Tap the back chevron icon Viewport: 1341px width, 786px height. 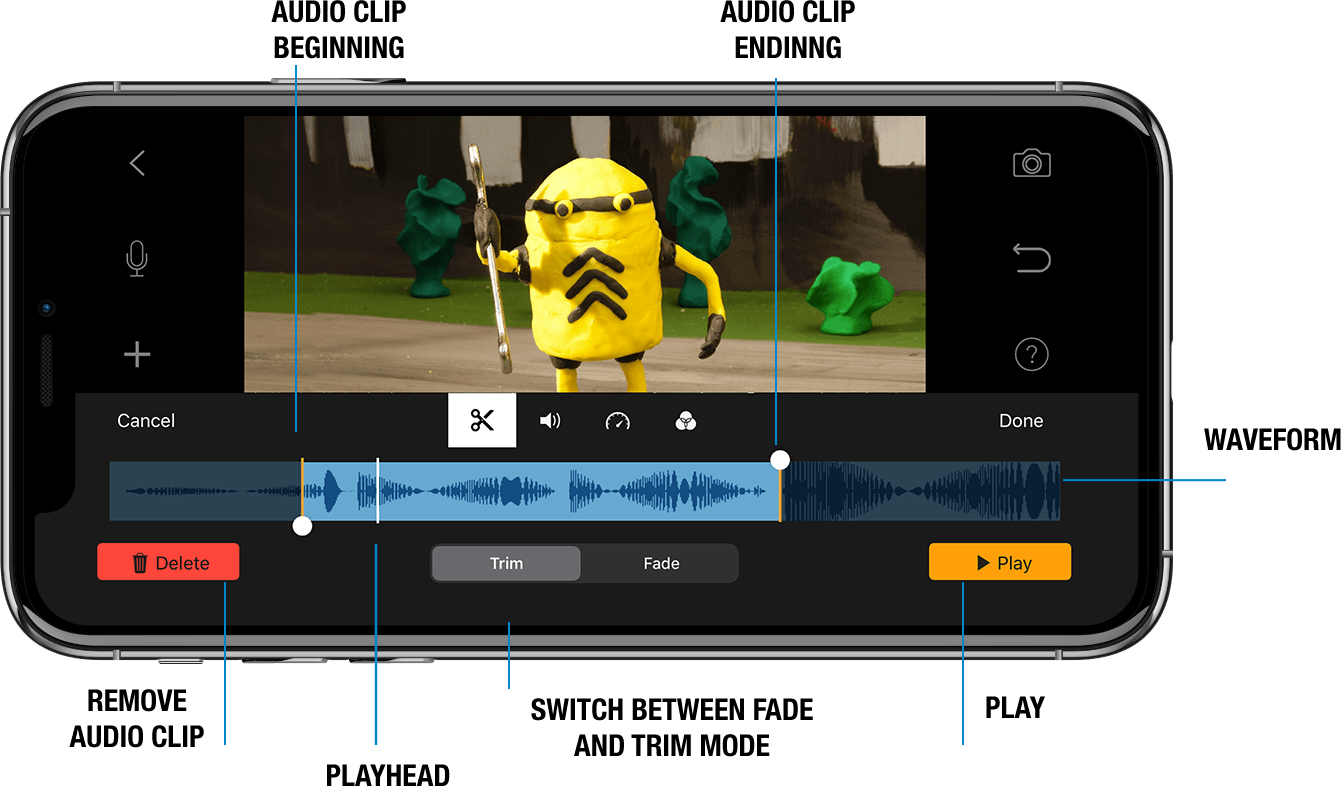[137, 163]
